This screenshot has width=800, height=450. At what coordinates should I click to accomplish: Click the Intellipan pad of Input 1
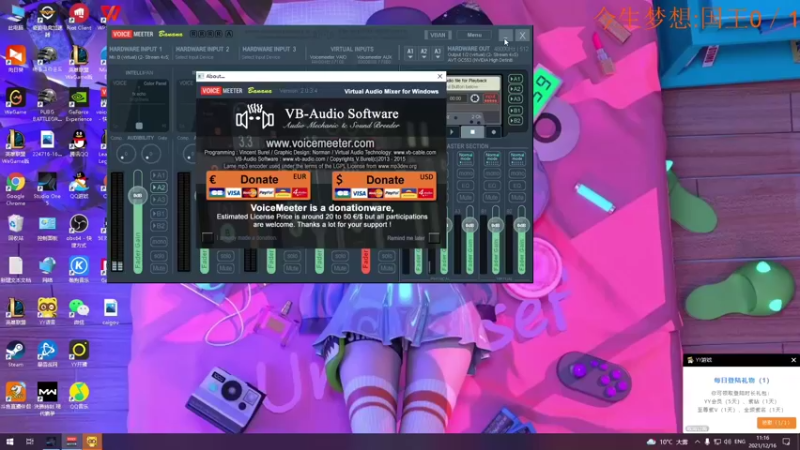click(x=140, y=105)
